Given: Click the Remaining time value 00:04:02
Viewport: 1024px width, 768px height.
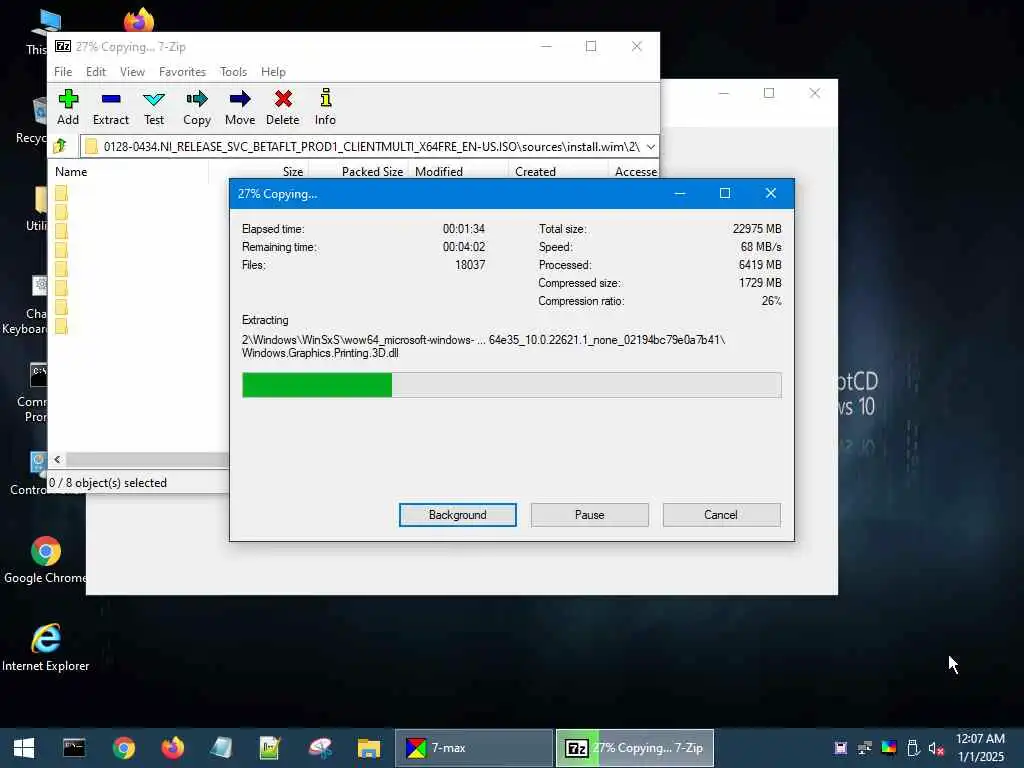Looking at the screenshot, I should (x=464, y=247).
